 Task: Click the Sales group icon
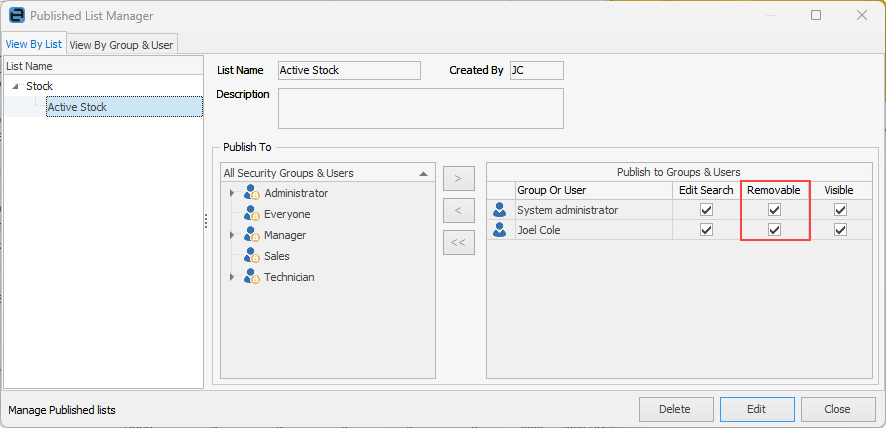tap(251, 256)
